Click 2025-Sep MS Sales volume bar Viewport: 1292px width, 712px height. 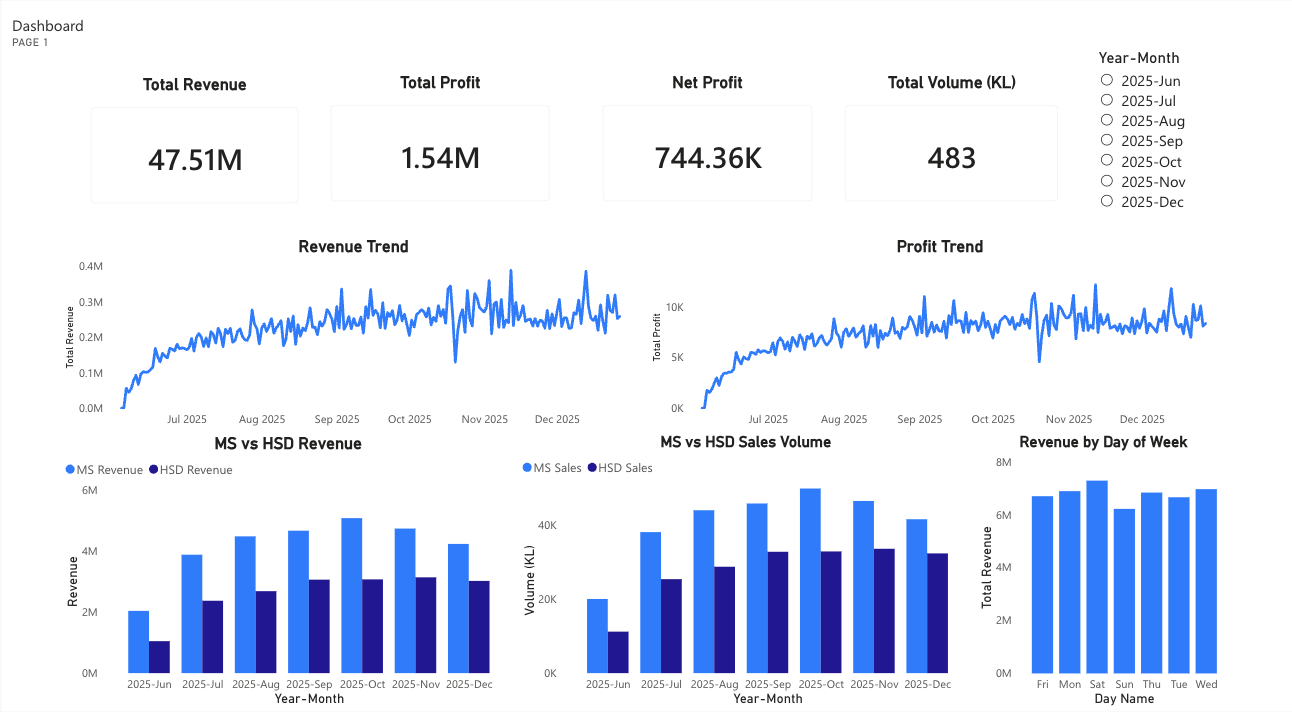[x=757, y=588]
